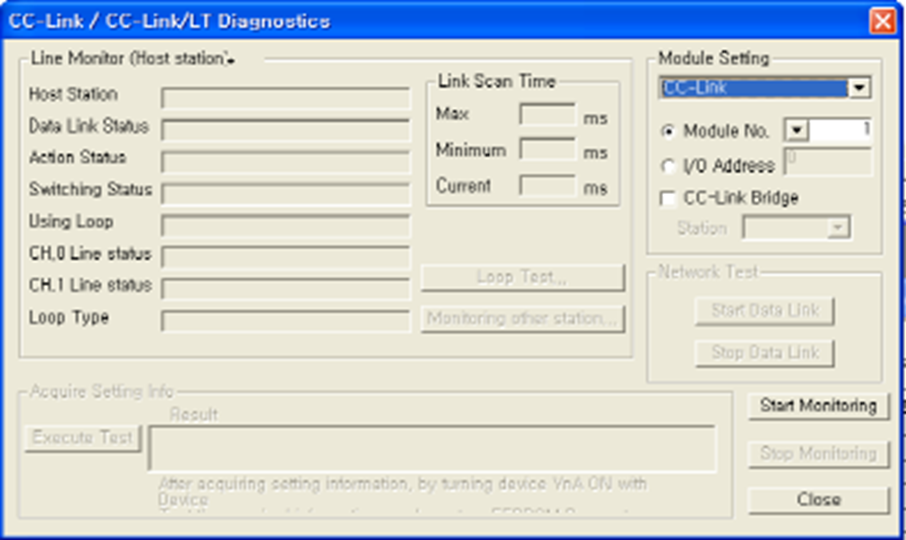The height and width of the screenshot is (540, 906).
Task: Click the Current link scan time field
Action: [x=548, y=186]
